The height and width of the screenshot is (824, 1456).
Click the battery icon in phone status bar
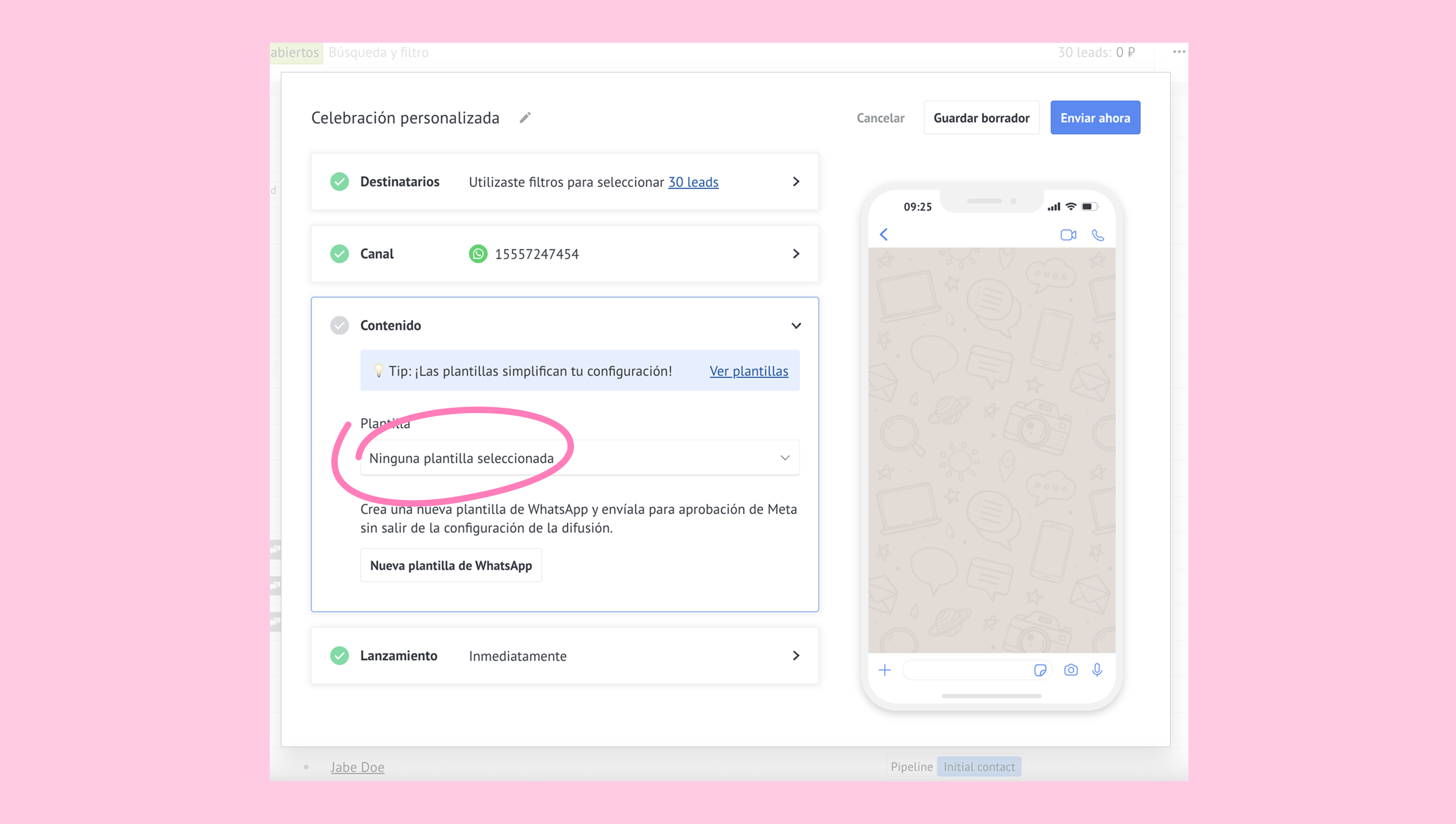(x=1089, y=207)
